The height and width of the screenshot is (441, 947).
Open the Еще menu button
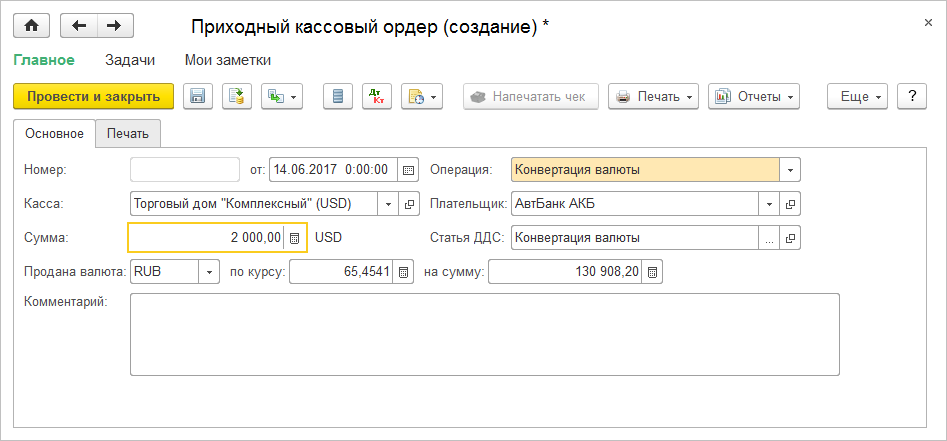coord(858,96)
